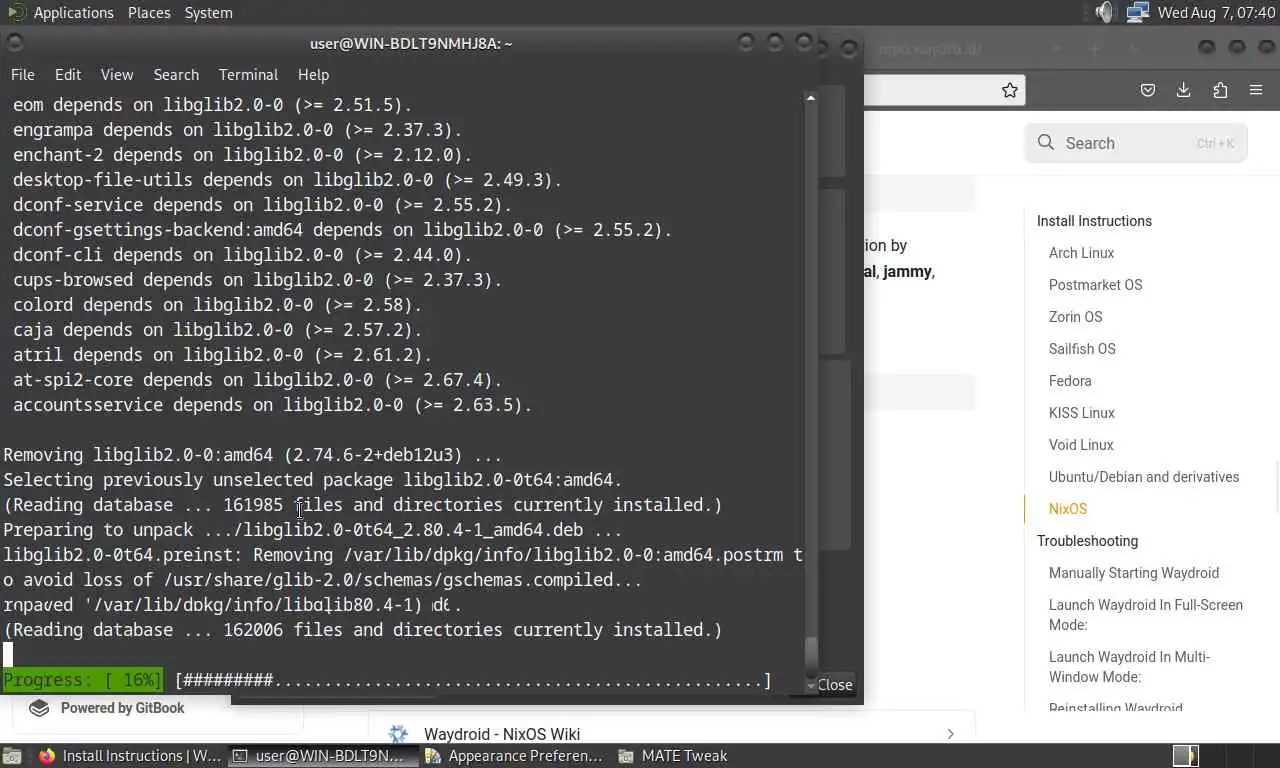The width and height of the screenshot is (1280, 768).
Task: Open the Arch Linux sidebar link
Action: [x=1081, y=253]
